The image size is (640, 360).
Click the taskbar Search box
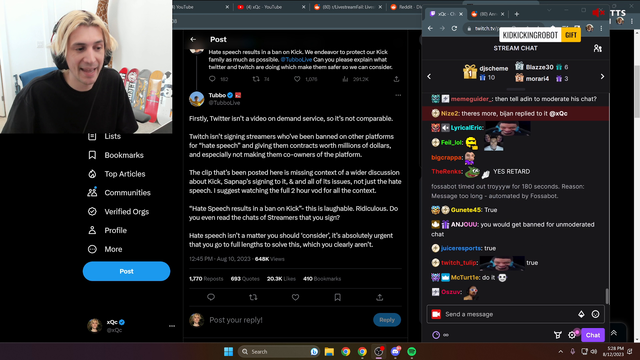[278, 351]
